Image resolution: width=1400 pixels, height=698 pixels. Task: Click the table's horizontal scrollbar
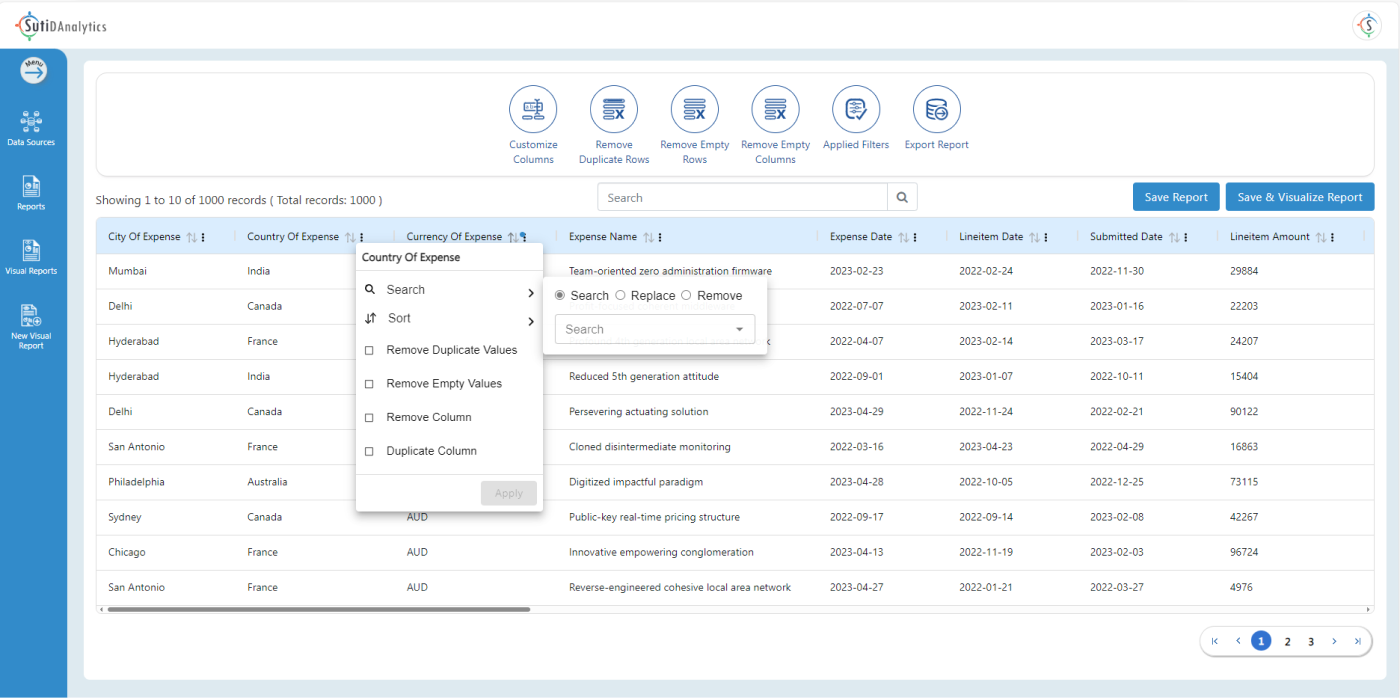point(318,609)
